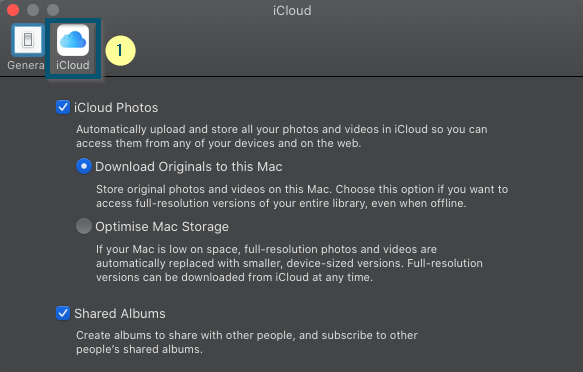Click the greyed zoom window button
583x372 pixels.
pyautogui.click(x=53, y=10)
